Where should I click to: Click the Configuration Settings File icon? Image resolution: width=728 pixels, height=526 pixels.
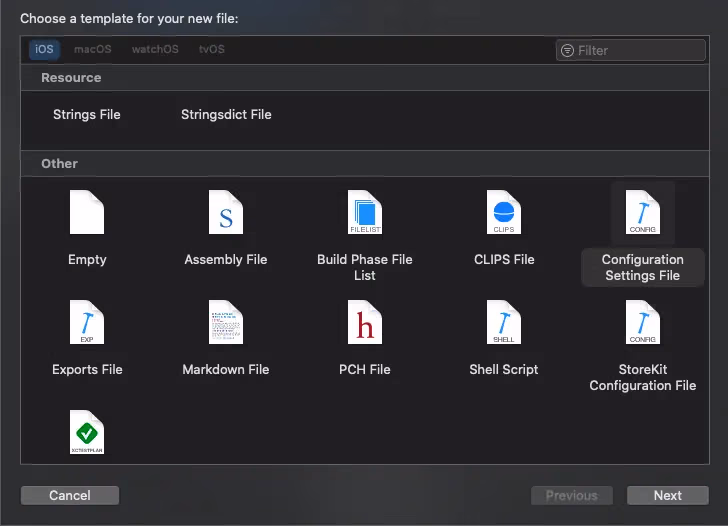coord(642,212)
